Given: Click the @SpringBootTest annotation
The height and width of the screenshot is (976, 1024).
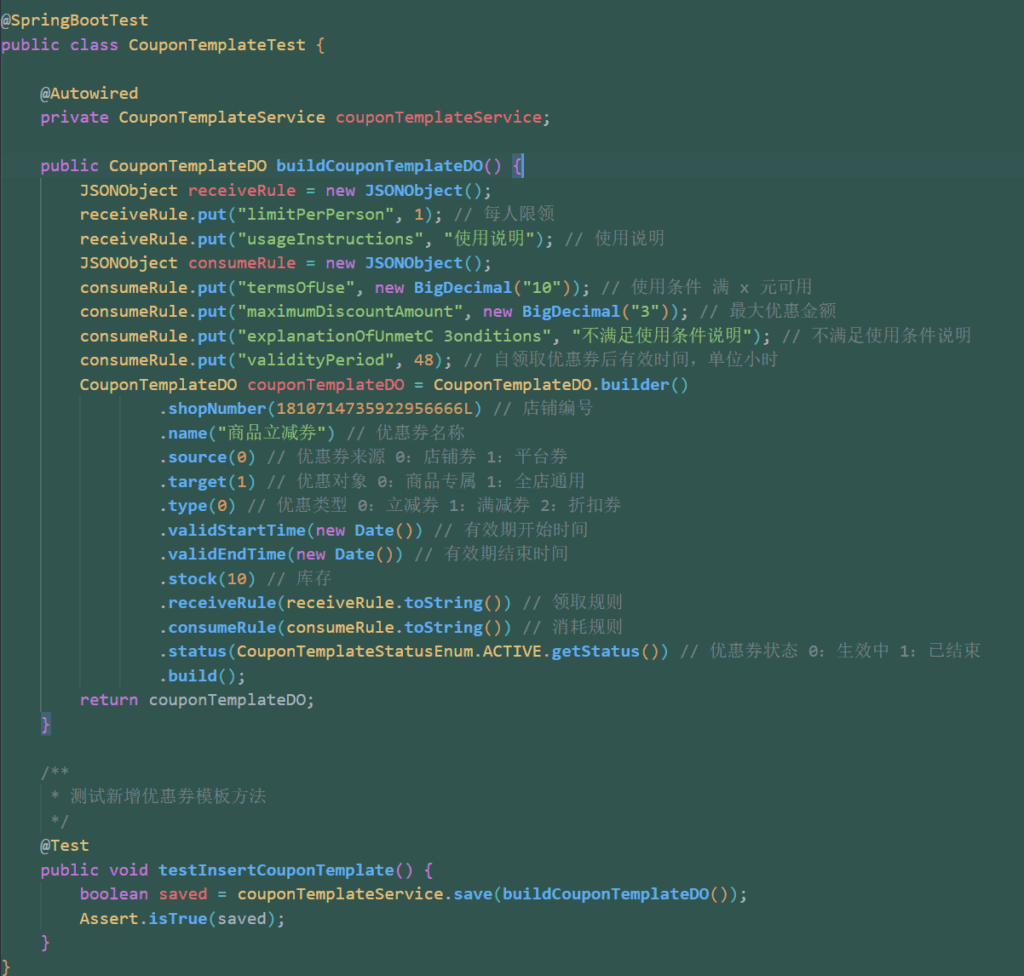Looking at the screenshot, I should [74, 20].
